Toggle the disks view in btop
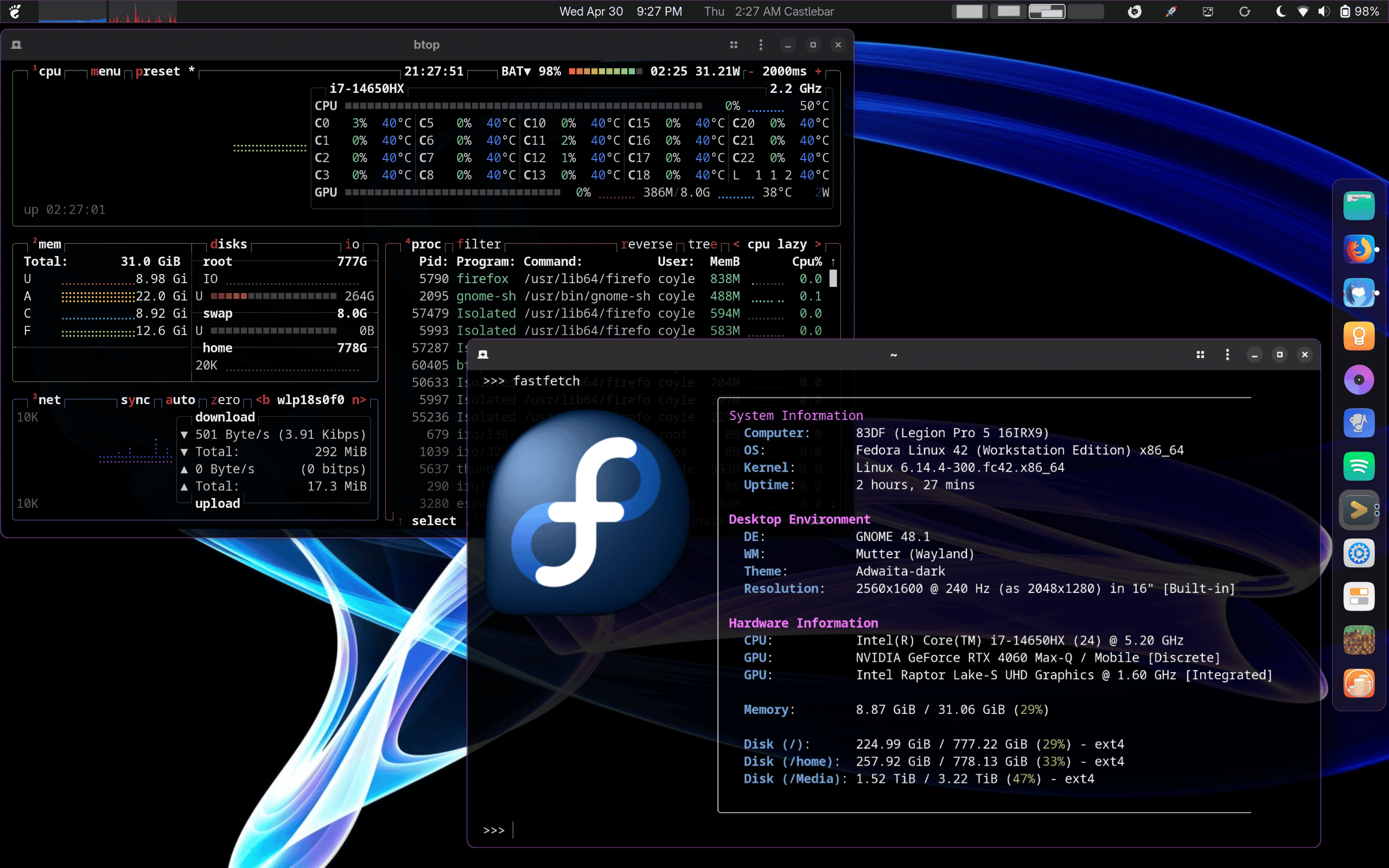This screenshot has width=1389, height=868. pos(228,244)
